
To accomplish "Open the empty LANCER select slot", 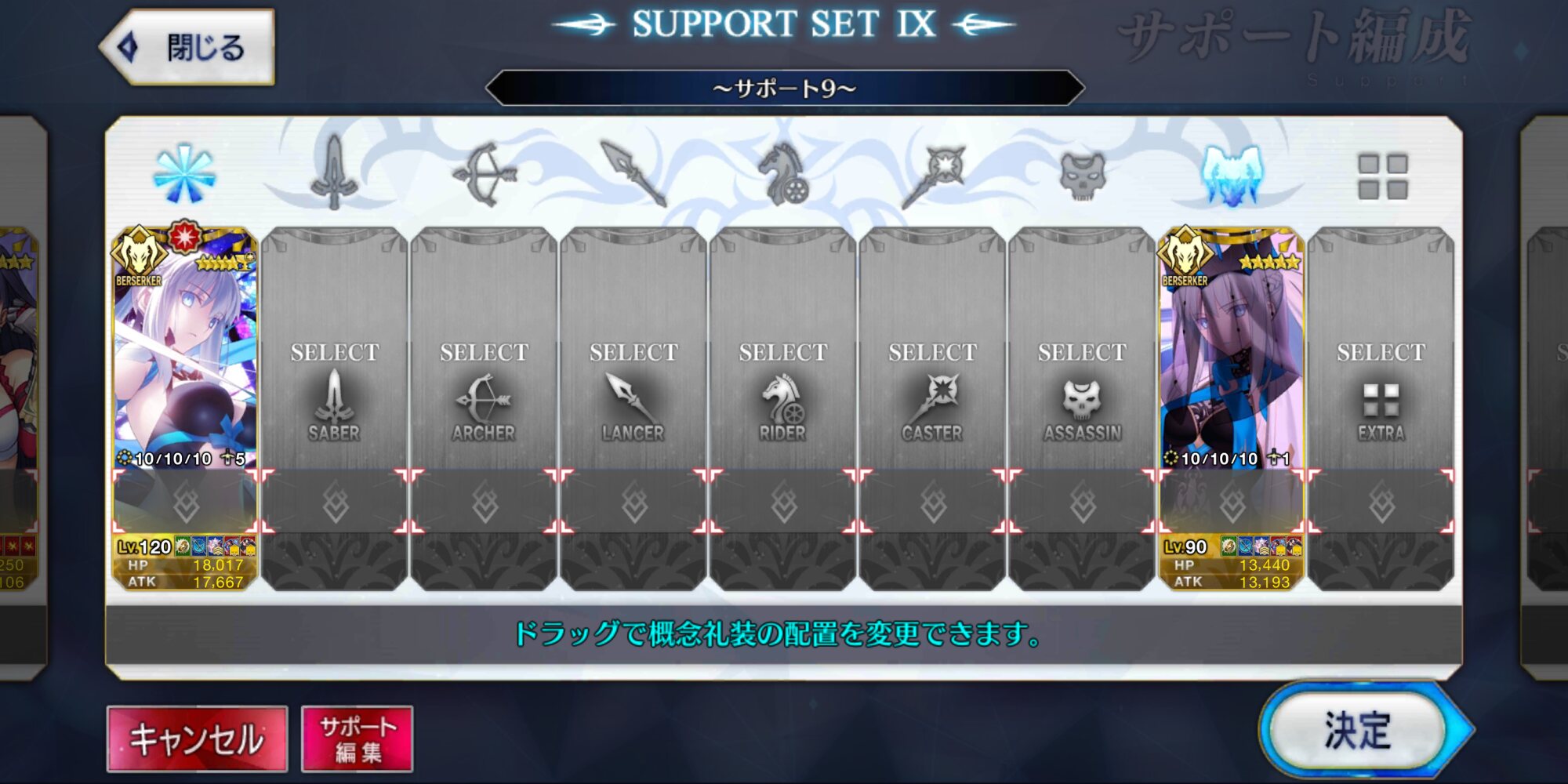I will (633, 408).
